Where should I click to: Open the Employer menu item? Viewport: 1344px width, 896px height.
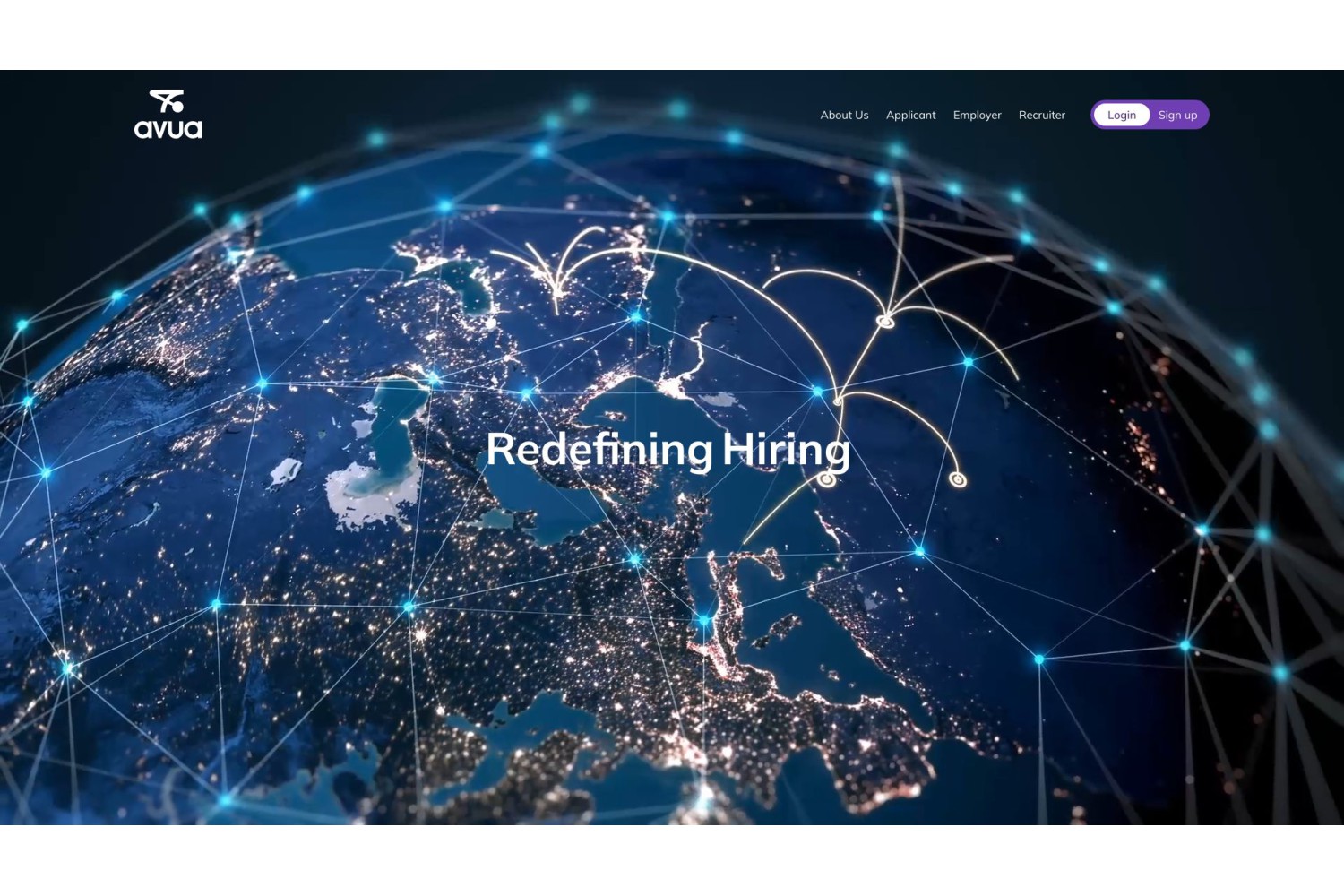tap(977, 115)
